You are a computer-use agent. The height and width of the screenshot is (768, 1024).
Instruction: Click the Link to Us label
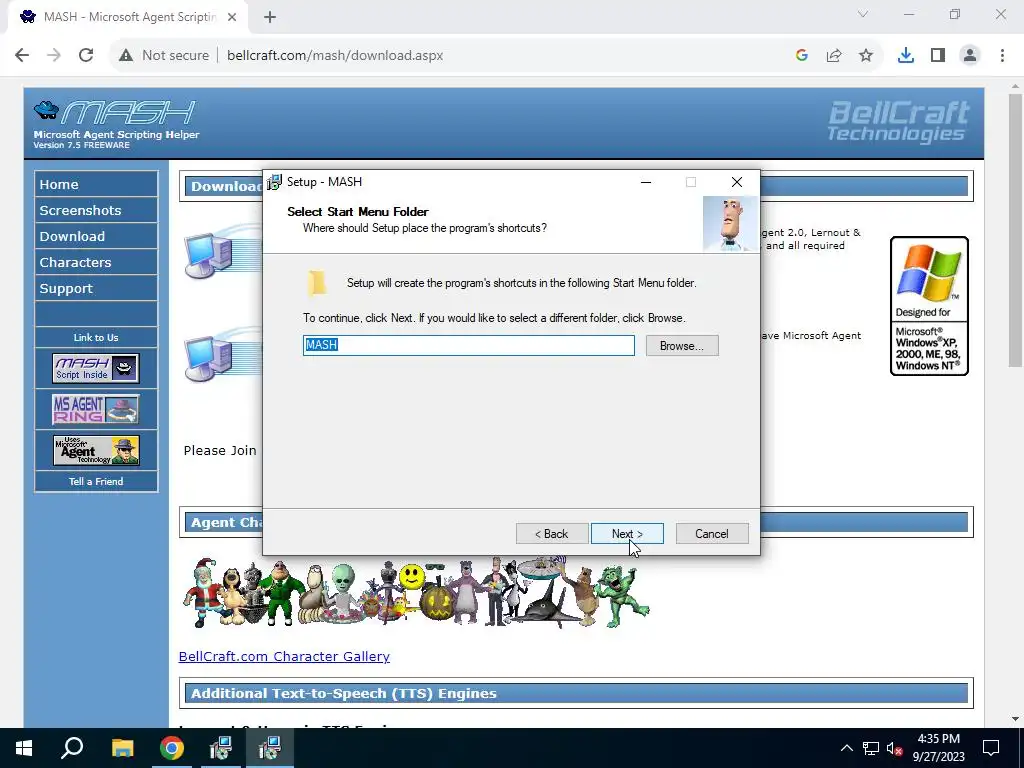96,338
